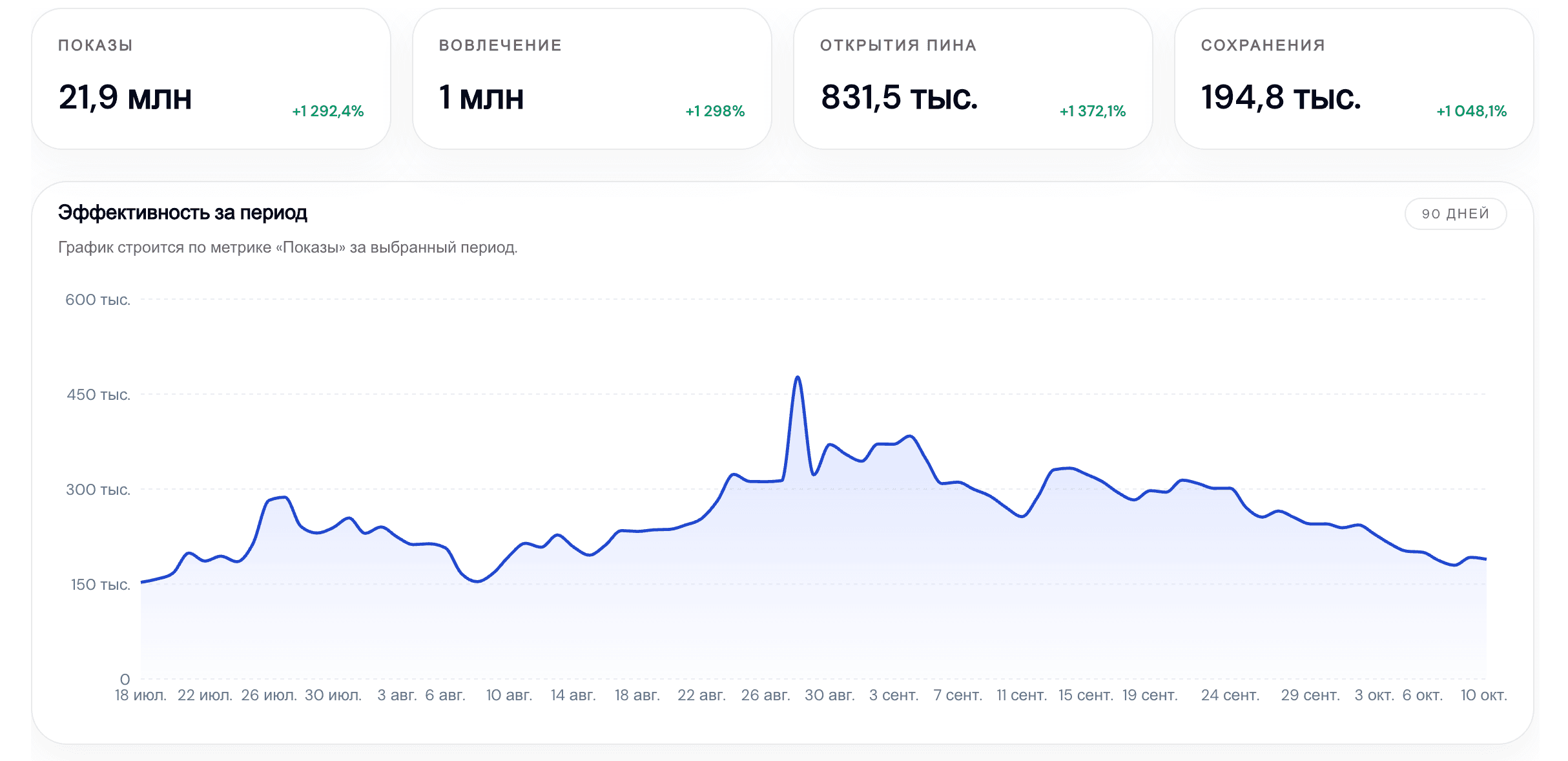Select the СОХРАНЕНИЯ card
This screenshot has width=1568, height=761.
(1354, 79)
